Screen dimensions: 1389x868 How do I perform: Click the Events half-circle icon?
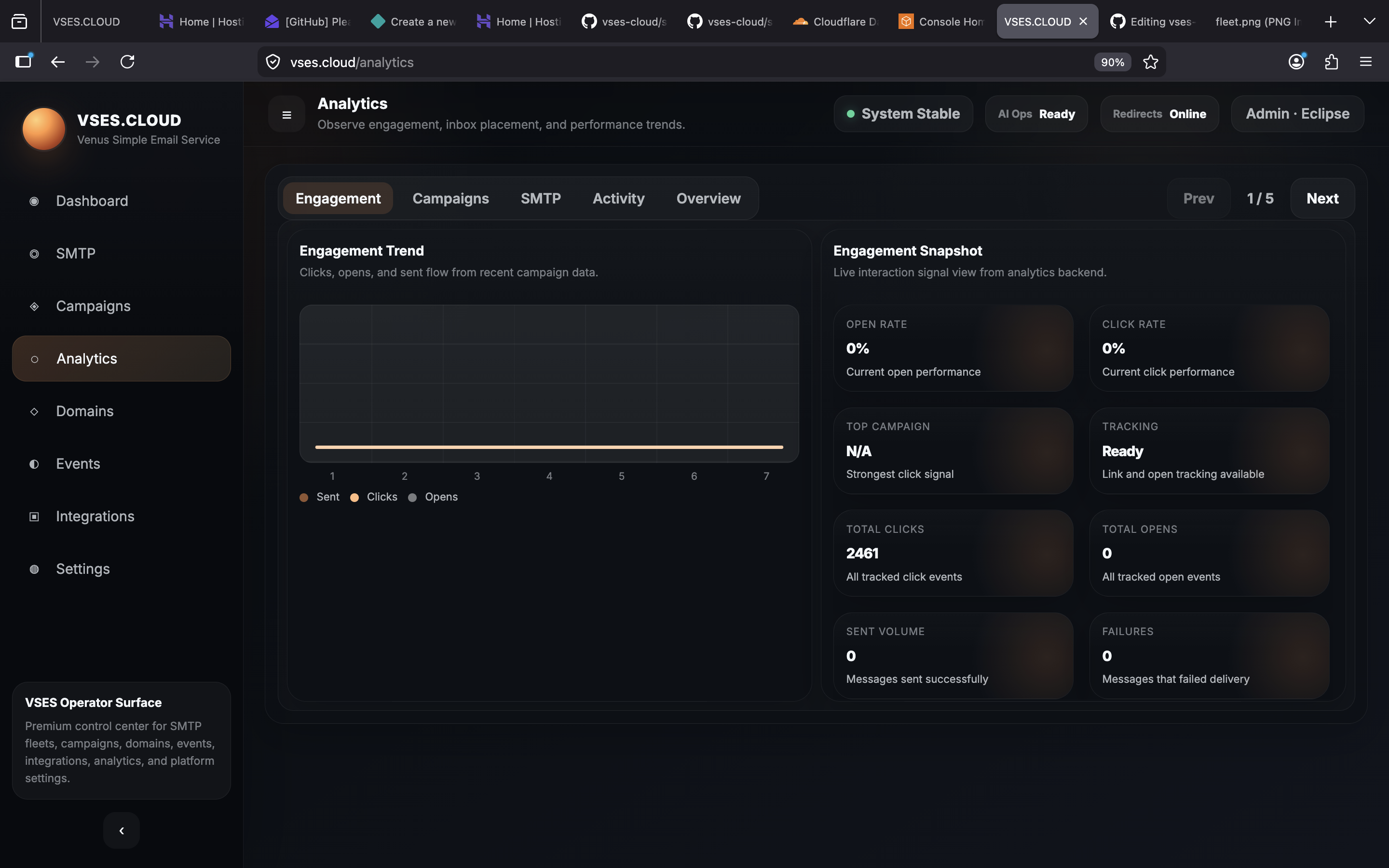34,464
